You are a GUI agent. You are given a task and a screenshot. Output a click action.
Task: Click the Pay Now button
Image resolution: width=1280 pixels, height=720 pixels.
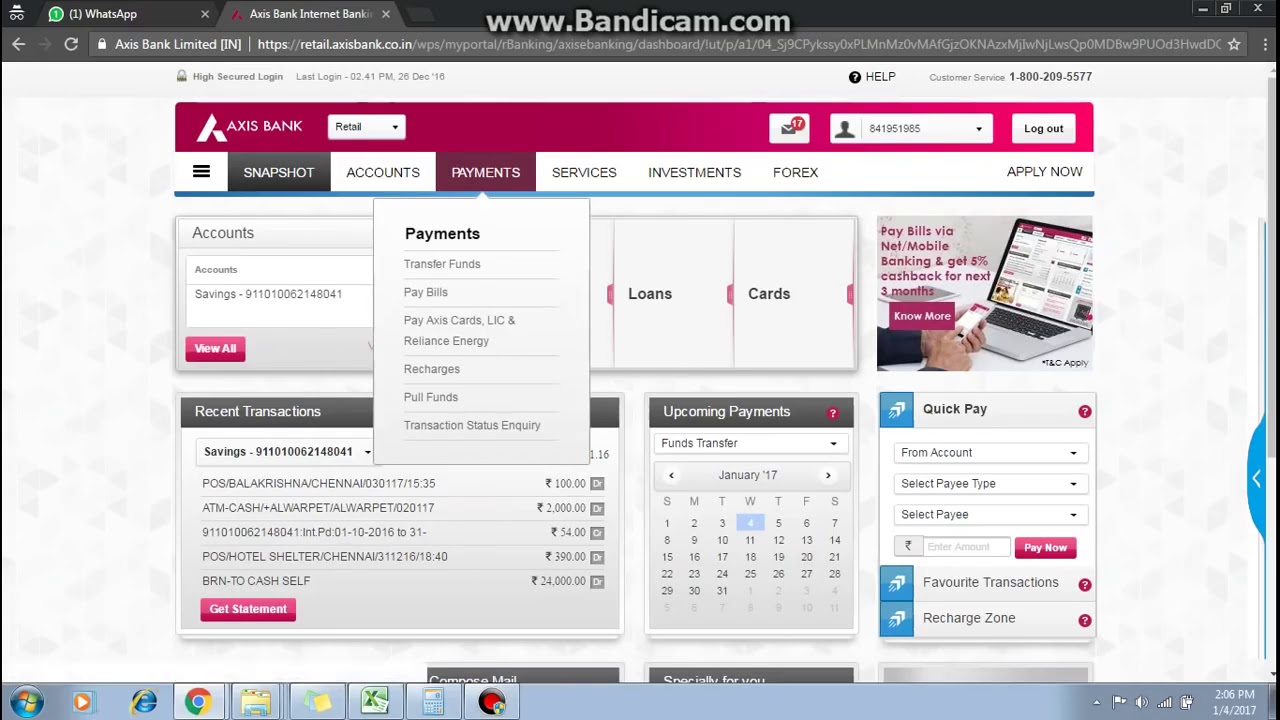point(1045,548)
